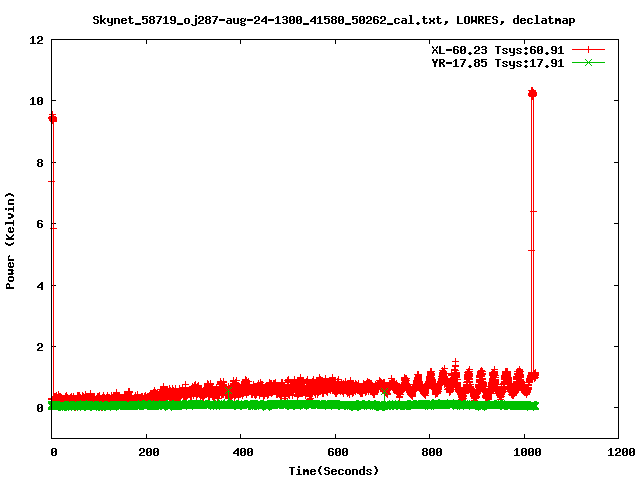This screenshot has width=640, height=480.
Task: Click the plot title with the Skynet filename
Action: click(333, 20)
